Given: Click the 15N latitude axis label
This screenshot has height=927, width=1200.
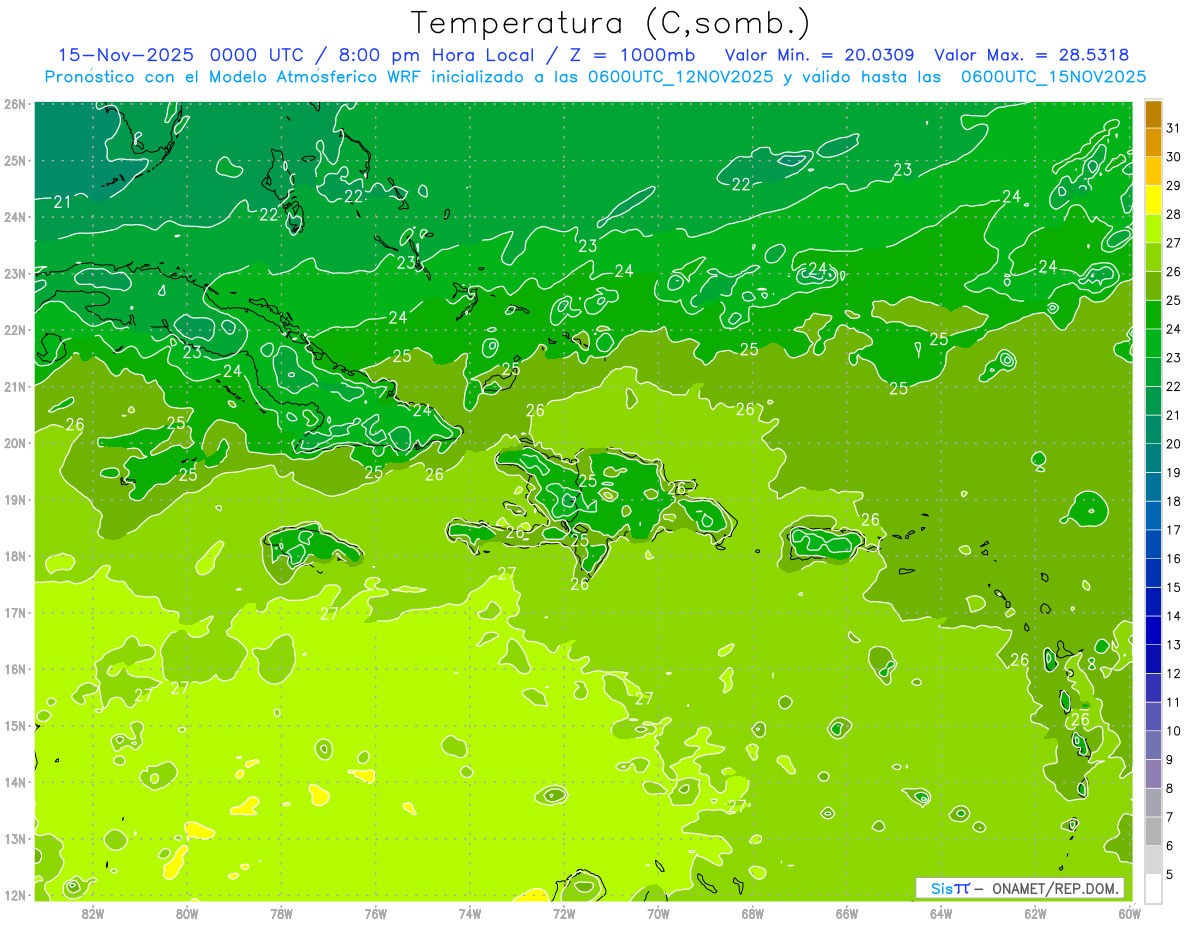Looking at the screenshot, I should tap(15, 726).
